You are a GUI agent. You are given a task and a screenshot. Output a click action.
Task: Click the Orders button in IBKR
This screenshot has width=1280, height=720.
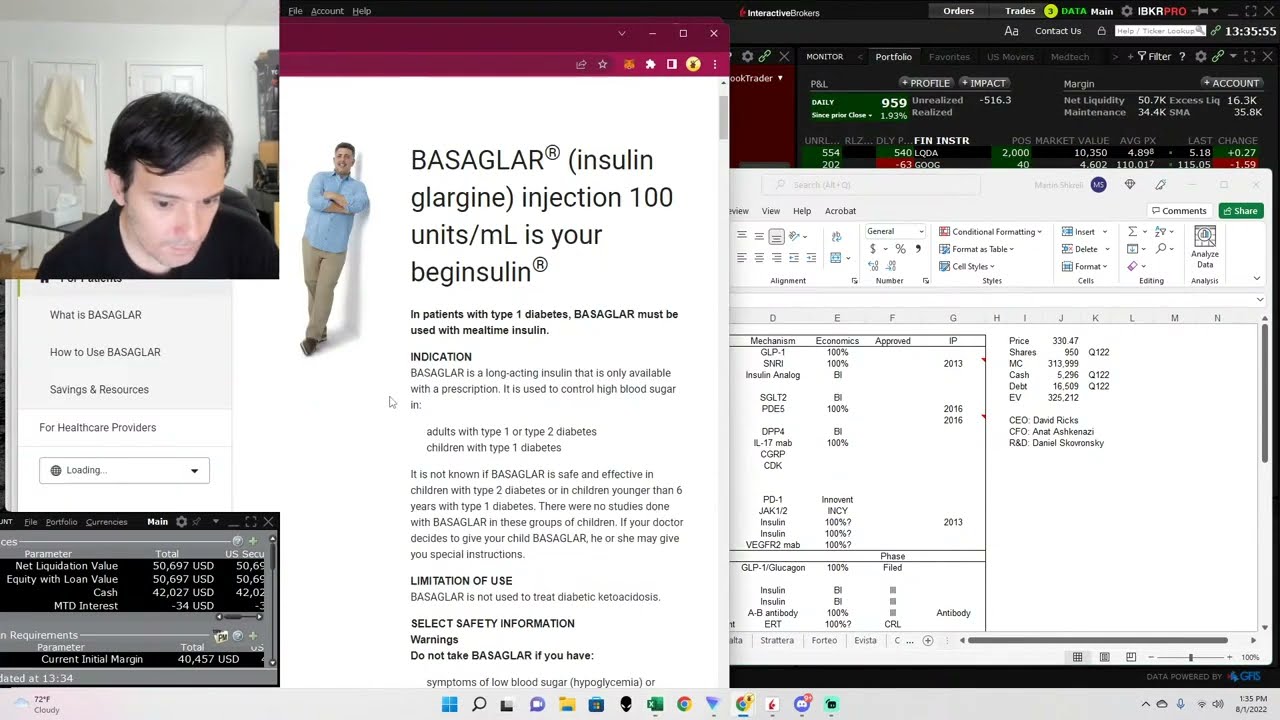click(x=958, y=11)
